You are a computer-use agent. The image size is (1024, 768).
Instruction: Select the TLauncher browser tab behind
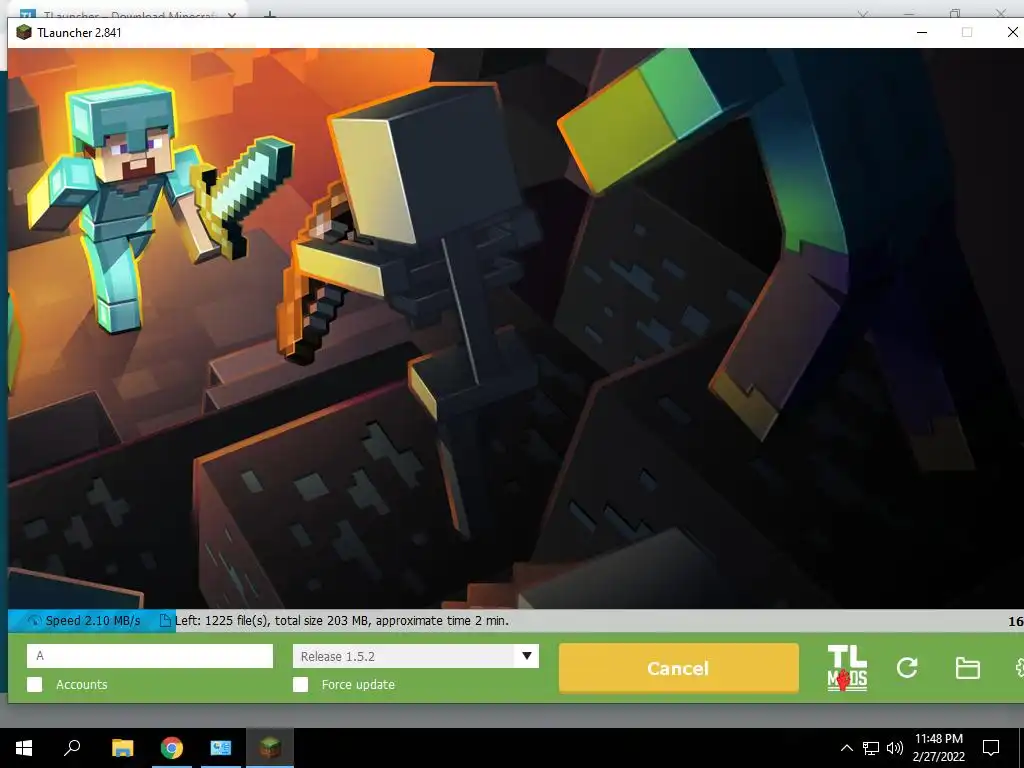[x=127, y=13]
